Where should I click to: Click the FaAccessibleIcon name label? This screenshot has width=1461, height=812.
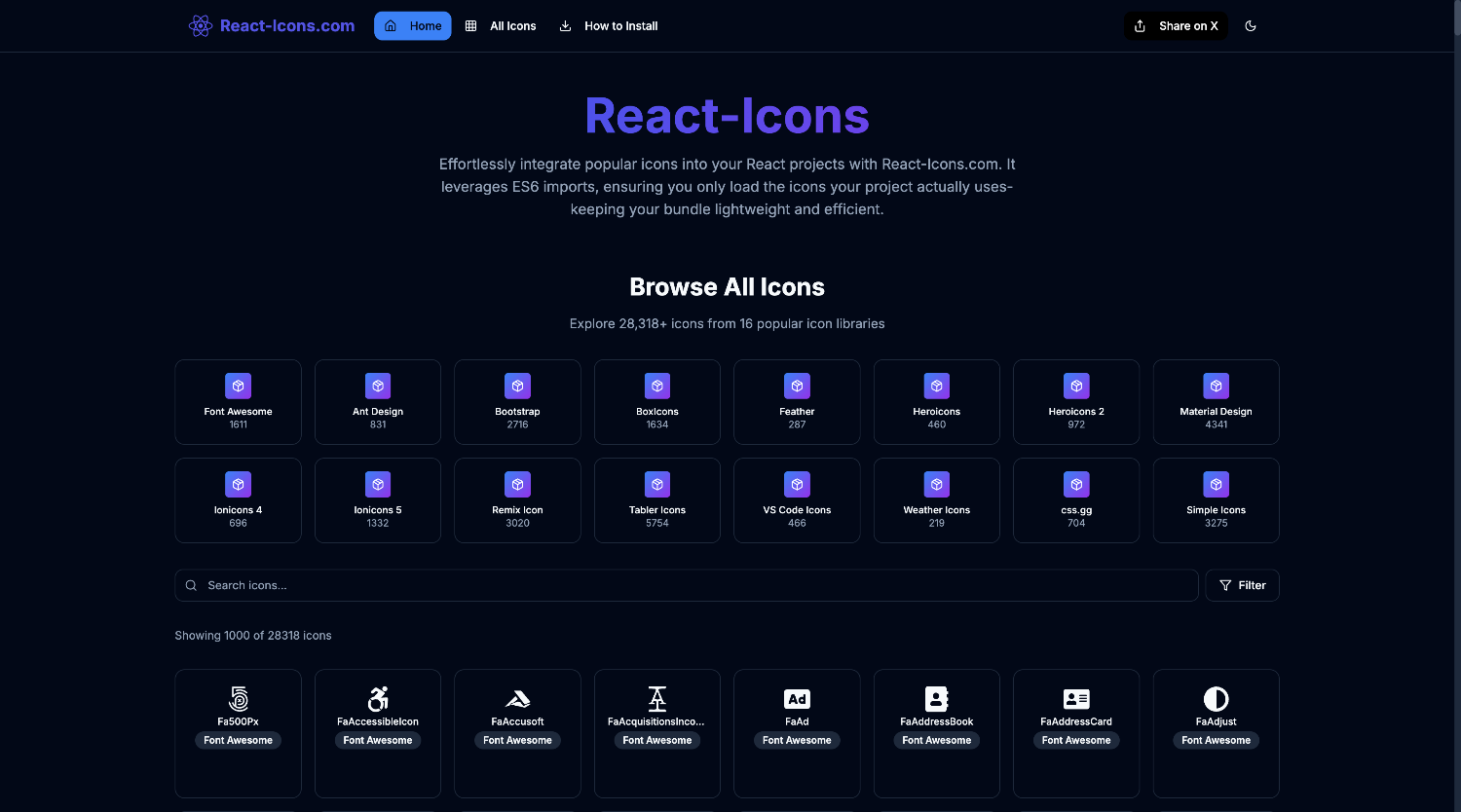coord(378,721)
